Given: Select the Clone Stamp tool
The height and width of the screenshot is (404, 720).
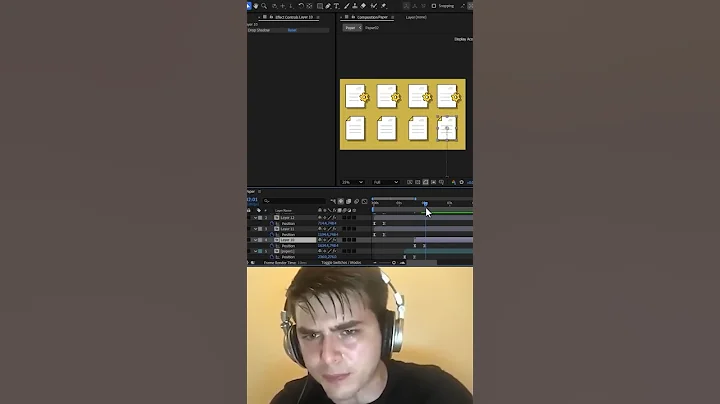Looking at the screenshot, I should [x=354, y=6].
